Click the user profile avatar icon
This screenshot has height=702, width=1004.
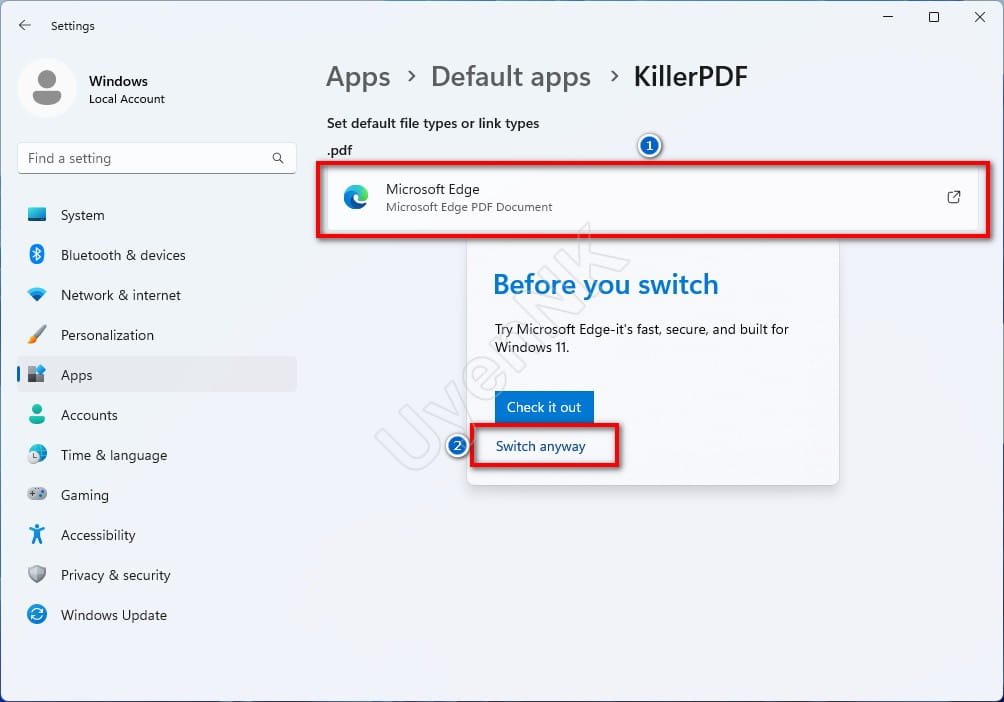[x=47, y=88]
